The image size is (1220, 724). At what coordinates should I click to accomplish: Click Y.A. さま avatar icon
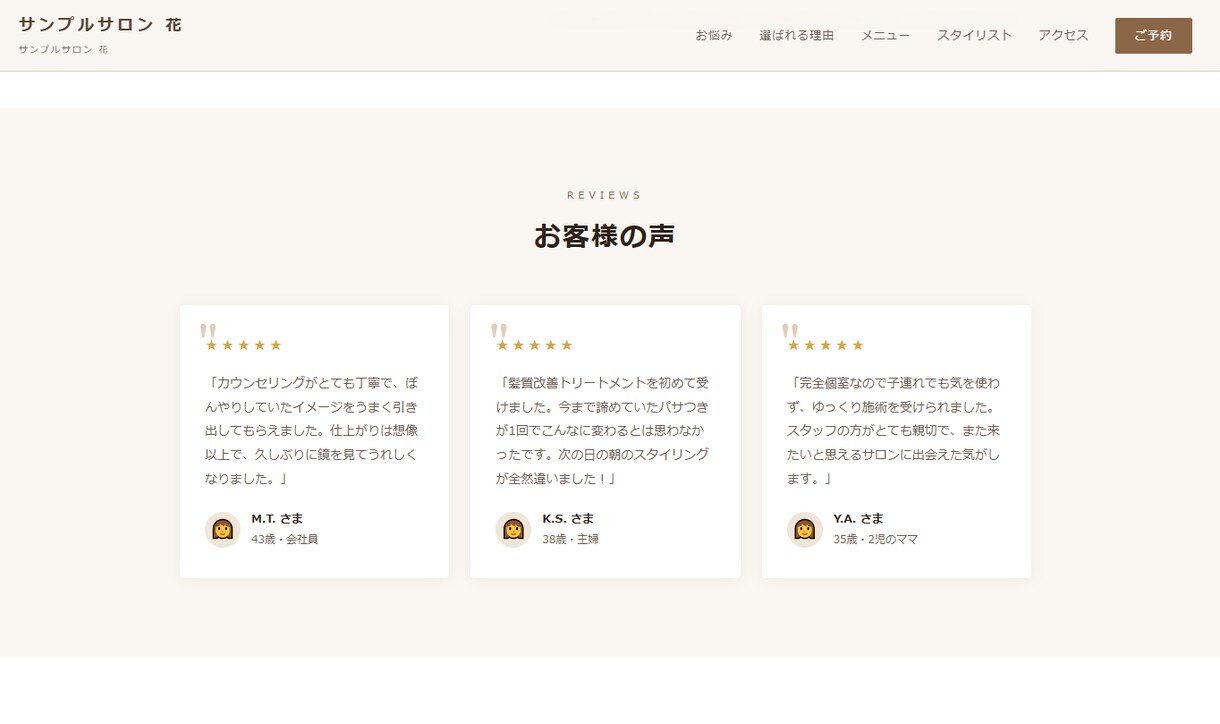[805, 529]
